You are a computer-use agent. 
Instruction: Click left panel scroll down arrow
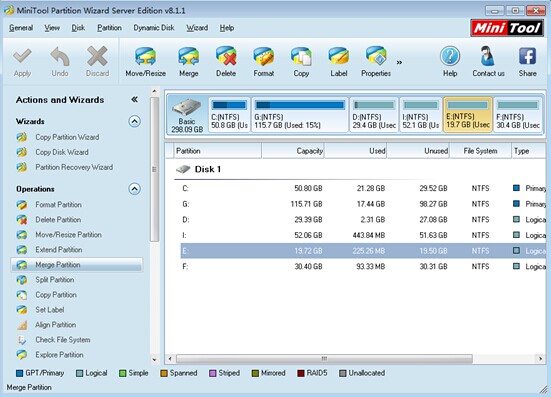pyautogui.click(x=154, y=359)
